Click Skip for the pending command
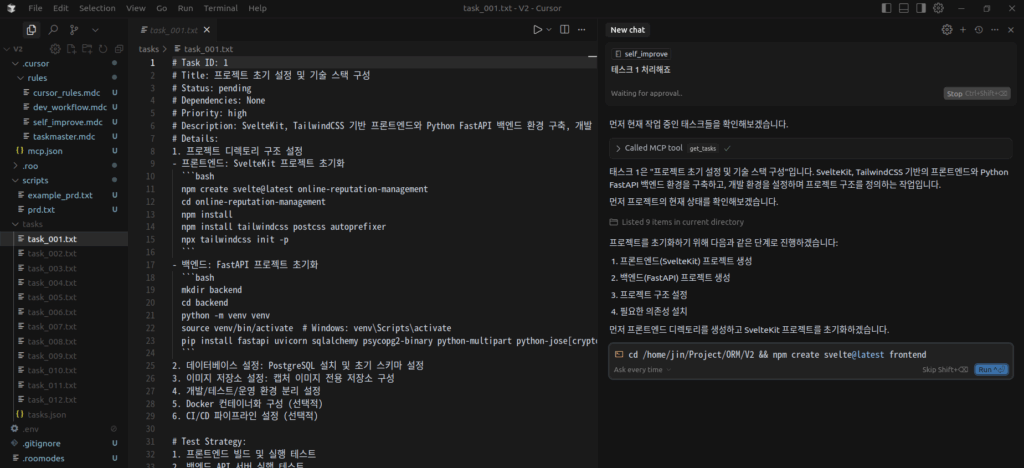Viewport: 1024px width, 468px height. pyautogui.click(x=945, y=369)
